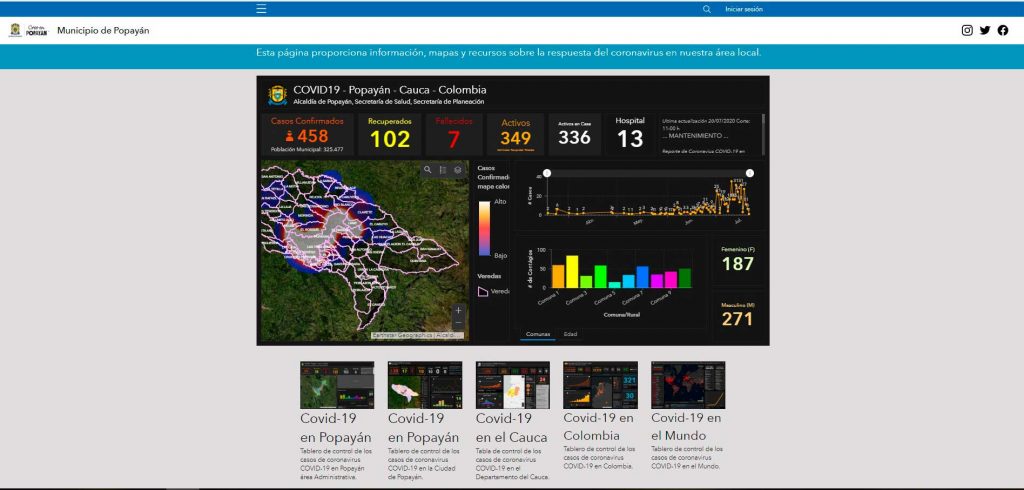The width and height of the screenshot is (1024, 490).
Task: Open the Twitter icon in the header
Action: [x=985, y=30]
